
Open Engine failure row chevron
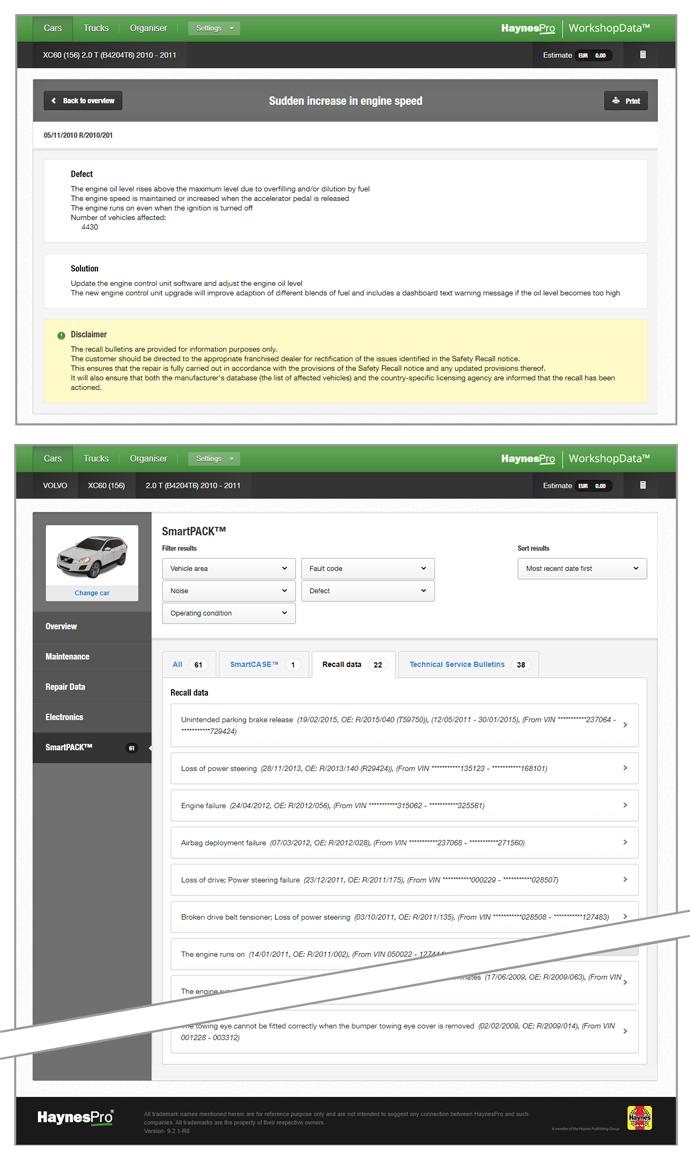(625, 805)
